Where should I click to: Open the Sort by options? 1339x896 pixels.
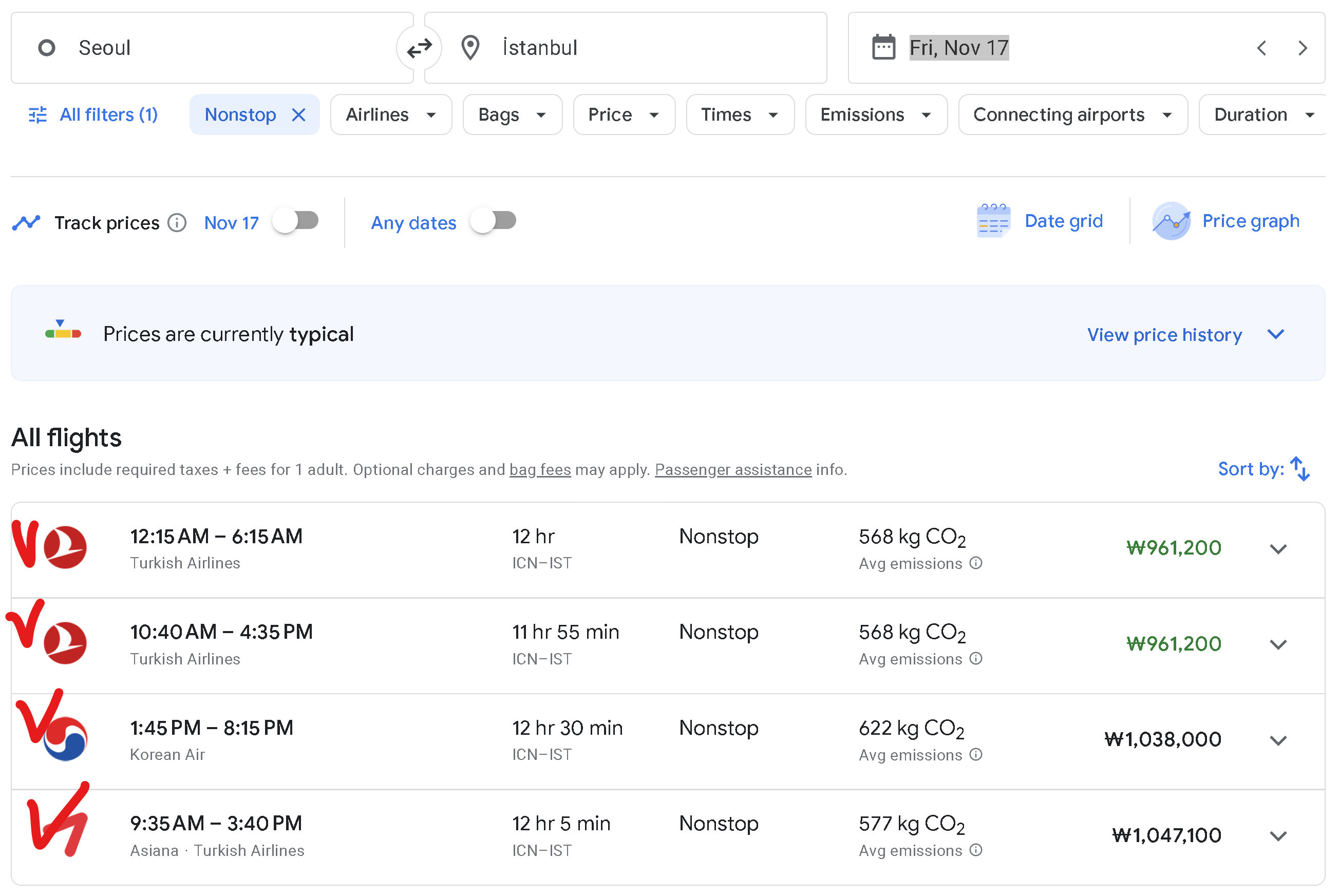pyautogui.click(x=1263, y=469)
